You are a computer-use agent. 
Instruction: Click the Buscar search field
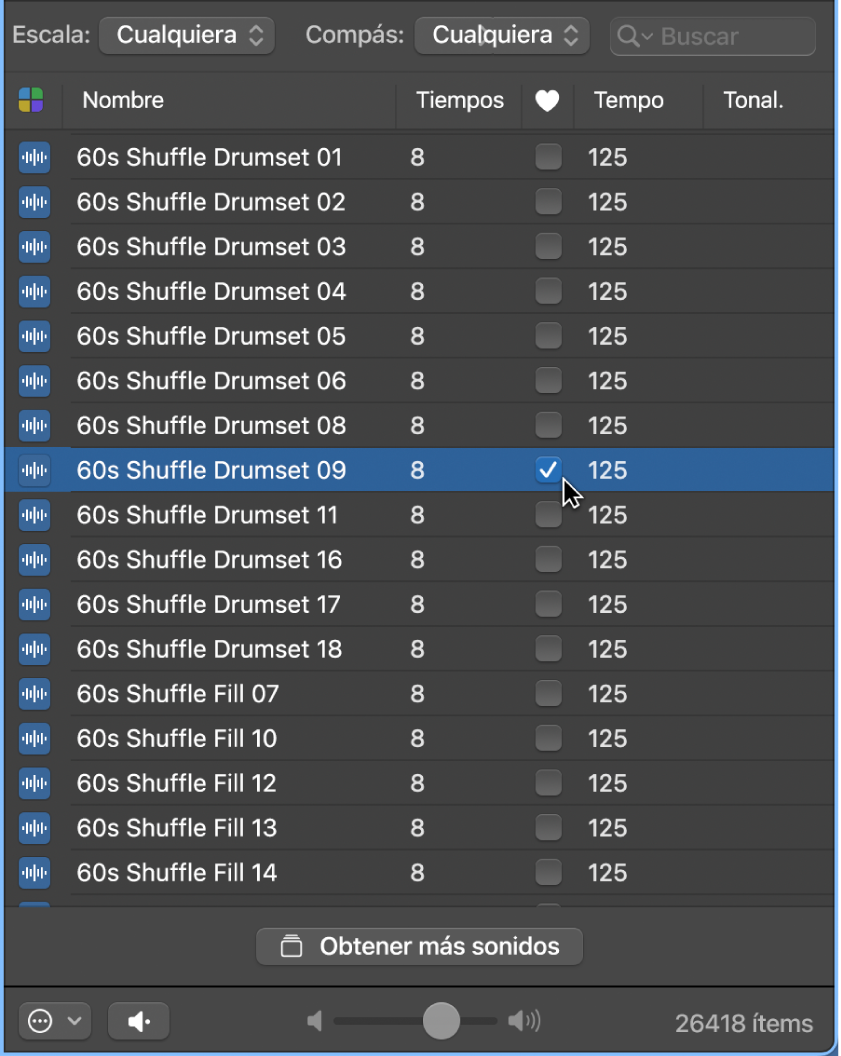[x=725, y=36]
